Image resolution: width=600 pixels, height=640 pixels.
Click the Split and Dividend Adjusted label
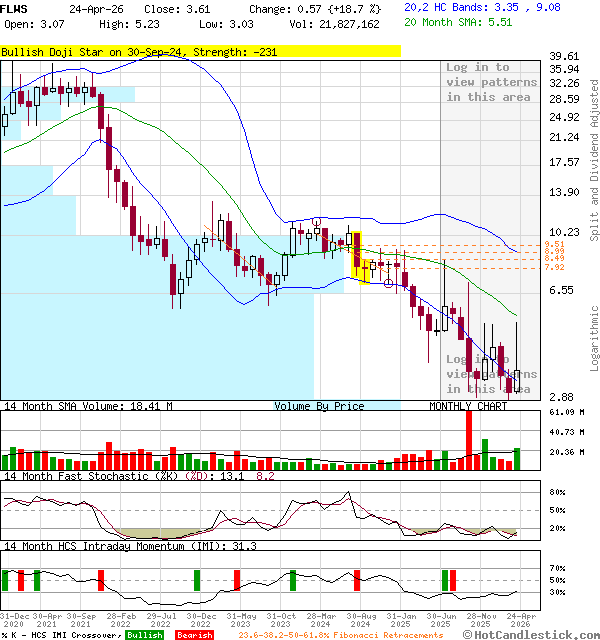coord(594,160)
